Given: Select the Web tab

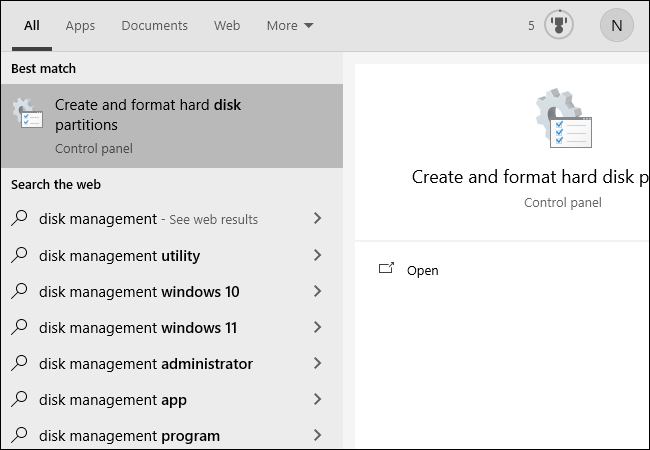Looking at the screenshot, I should 227,26.
